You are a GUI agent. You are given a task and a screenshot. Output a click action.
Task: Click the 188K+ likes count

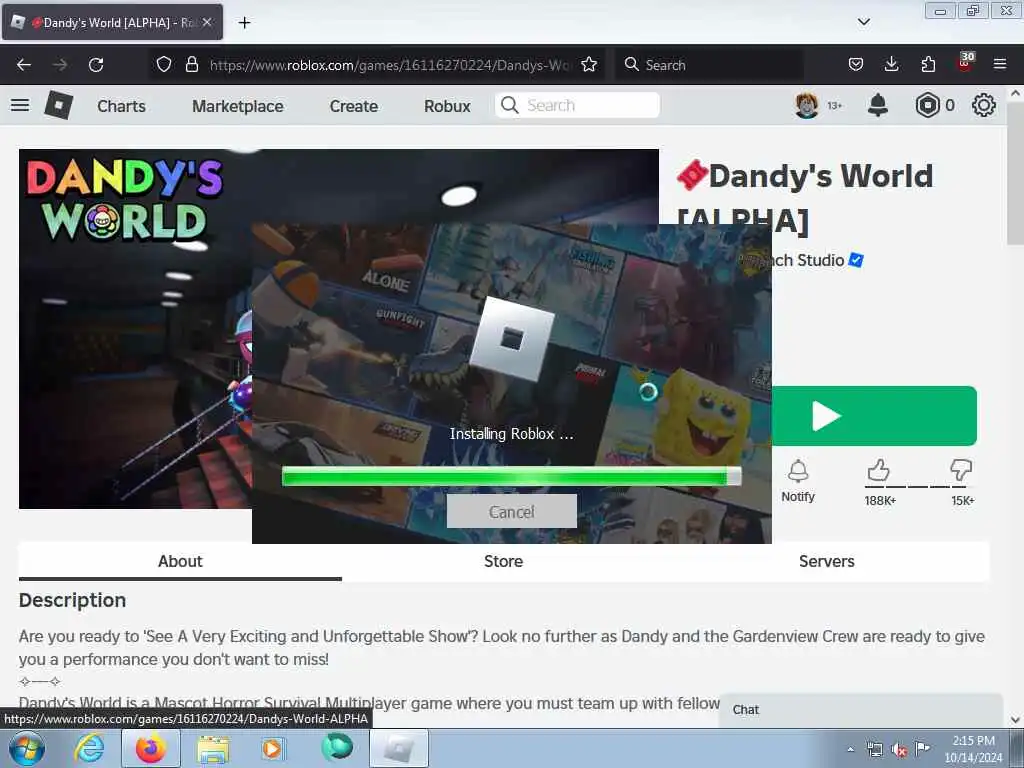pyautogui.click(x=880, y=501)
